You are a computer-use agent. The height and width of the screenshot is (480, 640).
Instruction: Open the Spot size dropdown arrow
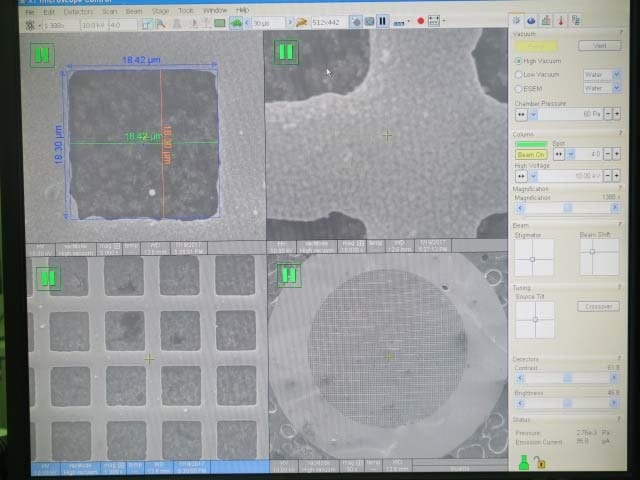(x=571, y=154)
